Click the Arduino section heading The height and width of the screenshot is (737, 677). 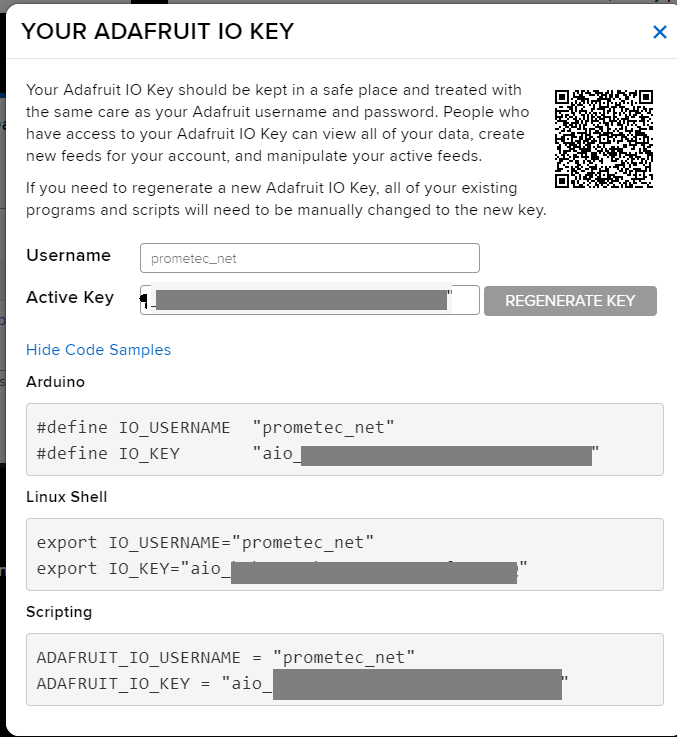pos(56,382)
